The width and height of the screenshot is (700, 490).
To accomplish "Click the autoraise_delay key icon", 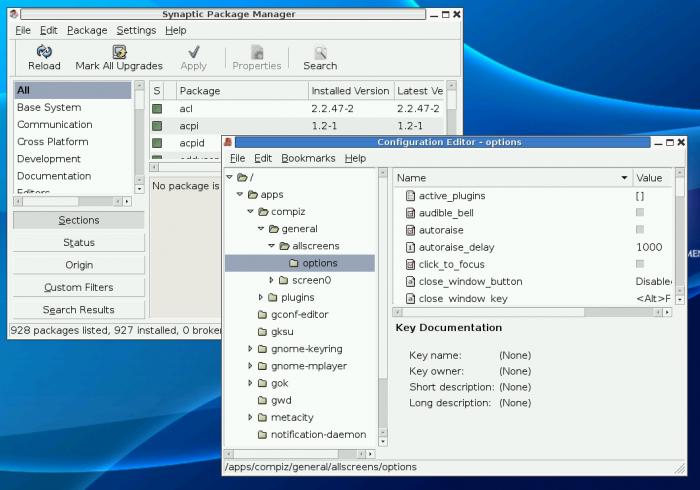I will pyautogui.click(x=410, y=247).
